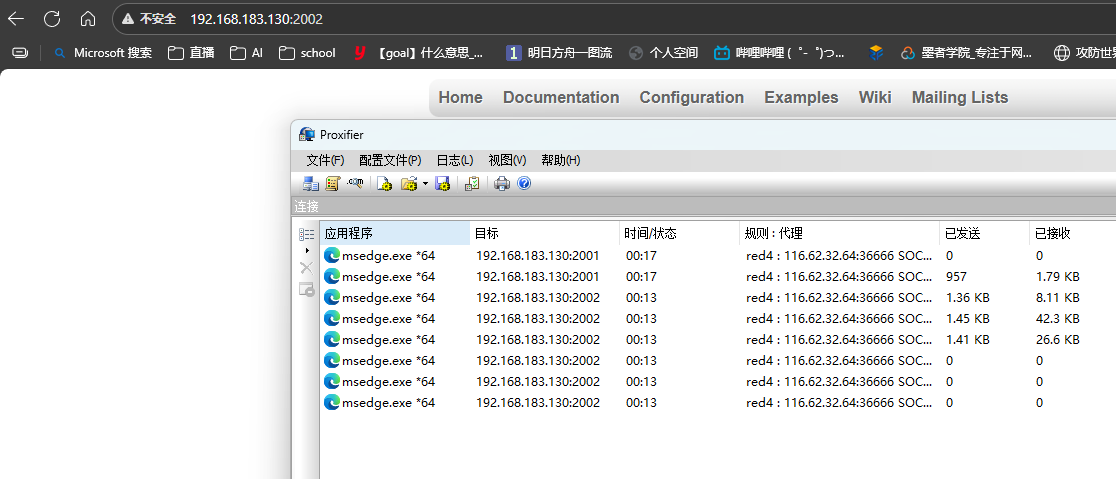Screen dimensions: 1116x479
Task: Open 攻防世界 bookmark
Action: pyautogui.click(x=1085, y=53)
